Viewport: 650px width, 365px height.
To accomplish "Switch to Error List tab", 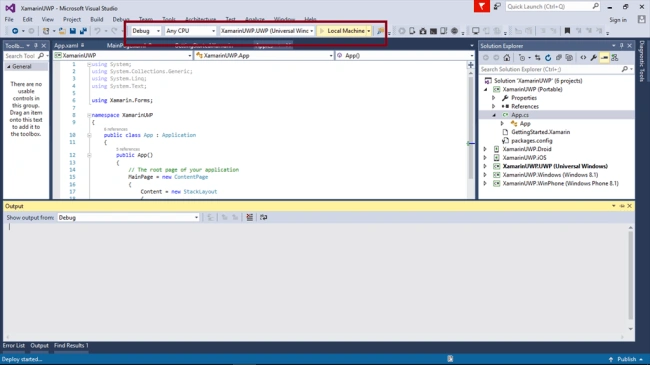I will coord(14,346).
